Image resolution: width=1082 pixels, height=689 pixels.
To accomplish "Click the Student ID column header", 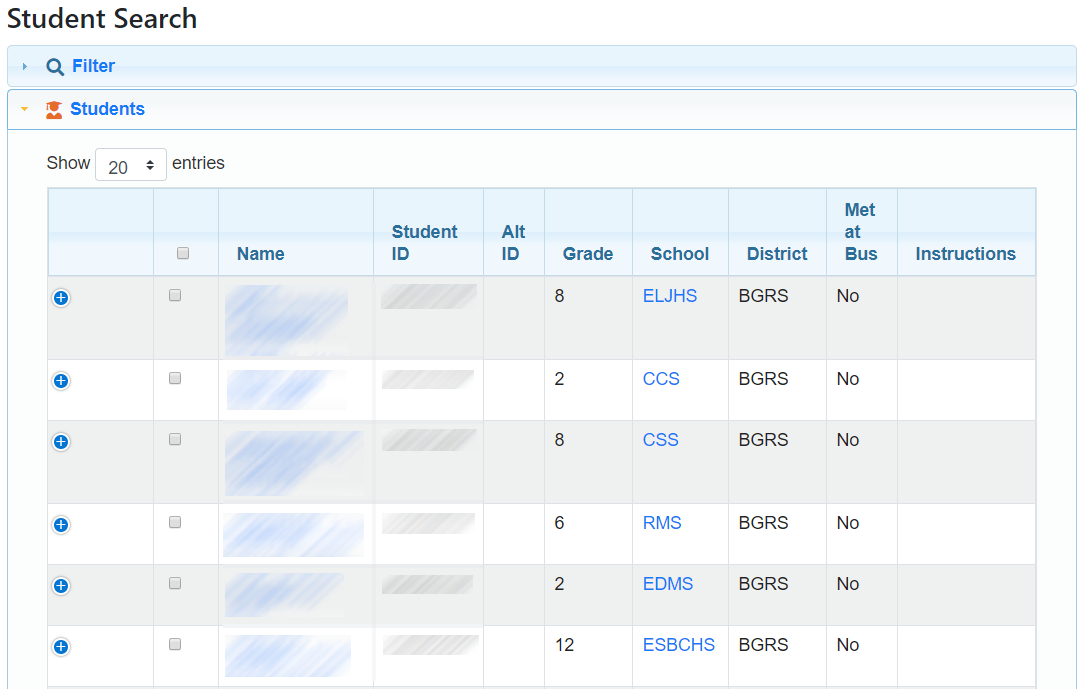I will tap(424, 243).
